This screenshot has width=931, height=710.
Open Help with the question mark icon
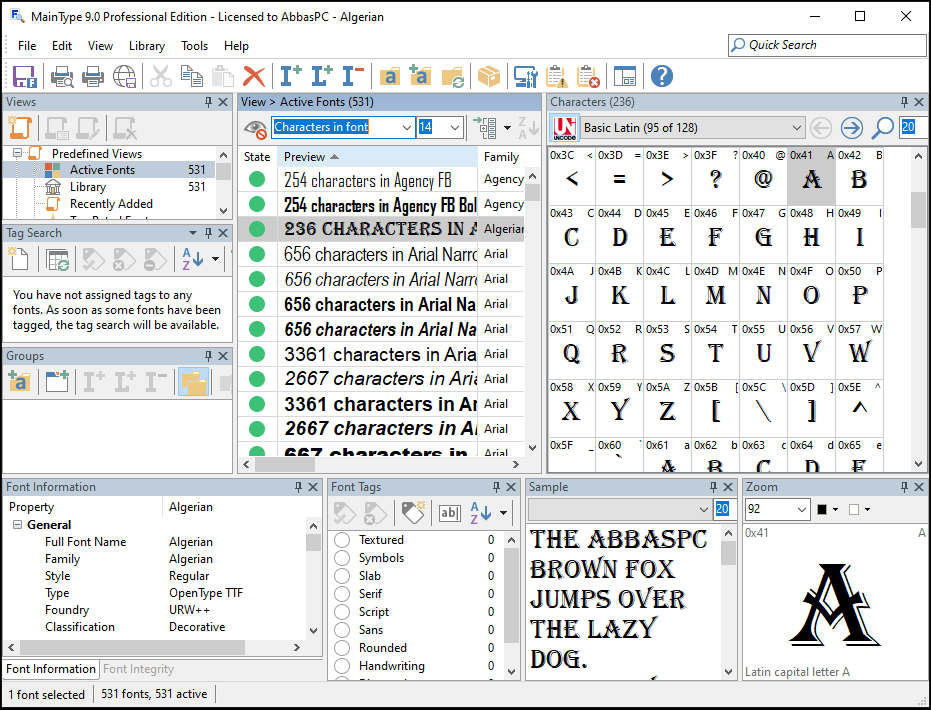661,77
